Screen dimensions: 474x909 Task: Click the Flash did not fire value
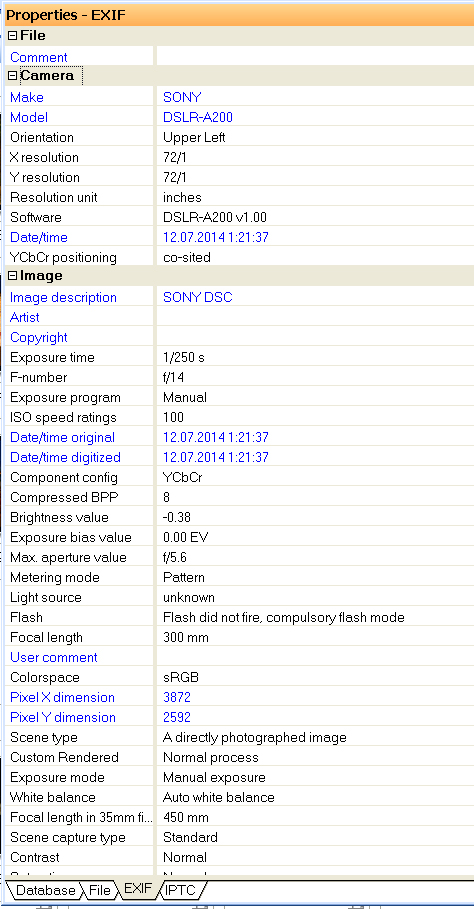[x=283, y=617]
